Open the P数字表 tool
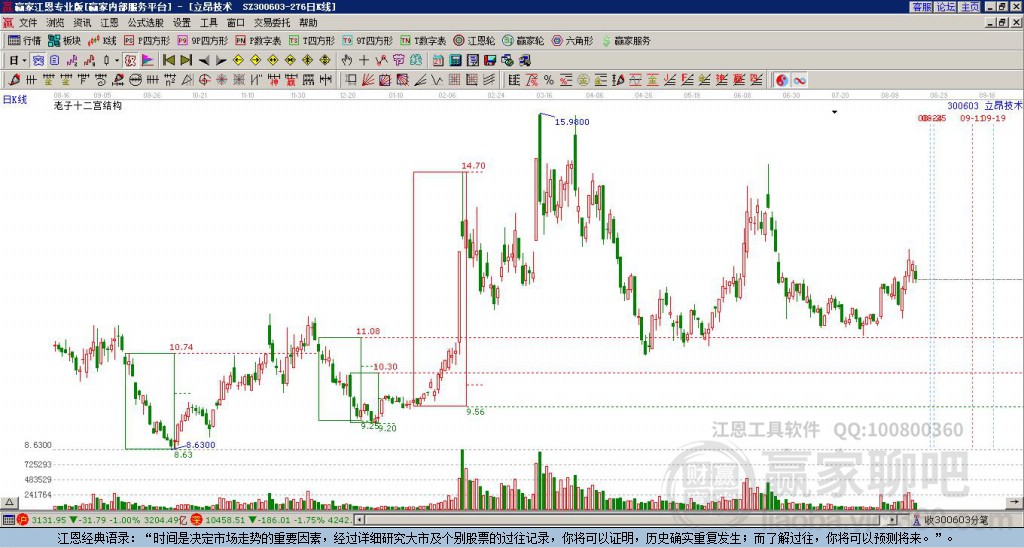This screenshot has height=548, width=1024. [x=259, y=40]
